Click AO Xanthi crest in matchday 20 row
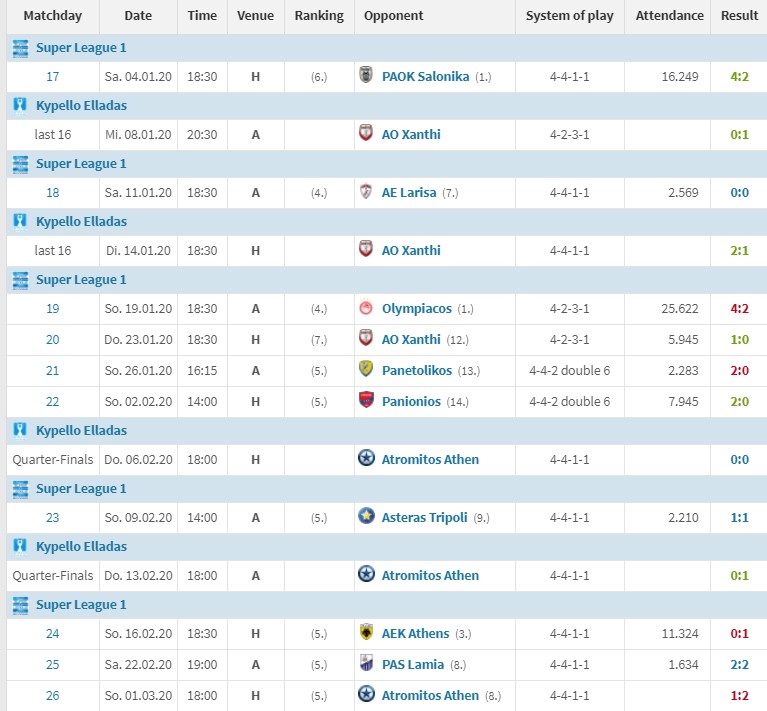This screenshot has height=711, width=767. [366, 338]
